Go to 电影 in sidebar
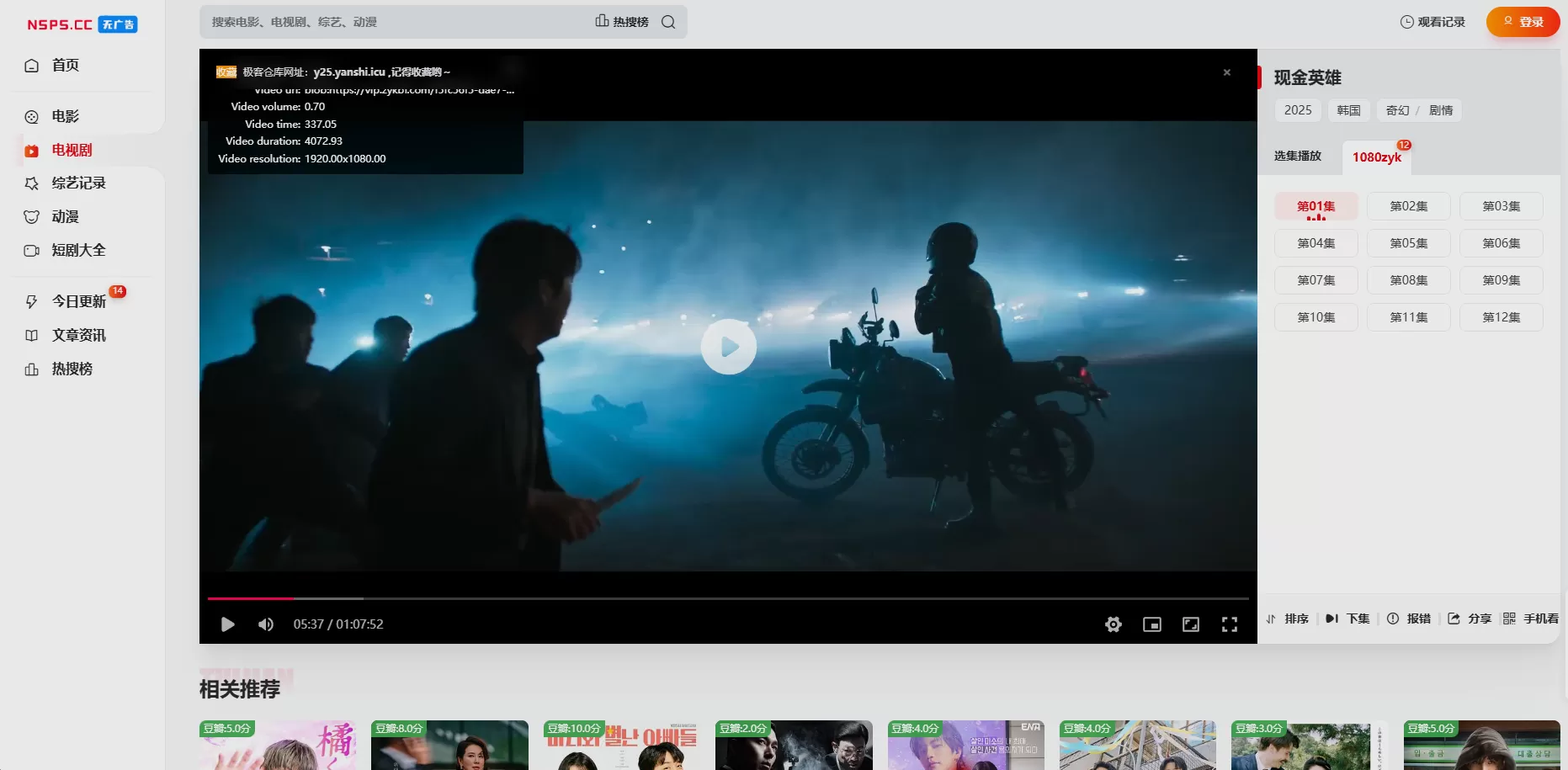1568x770 pixels. [66, 116]
